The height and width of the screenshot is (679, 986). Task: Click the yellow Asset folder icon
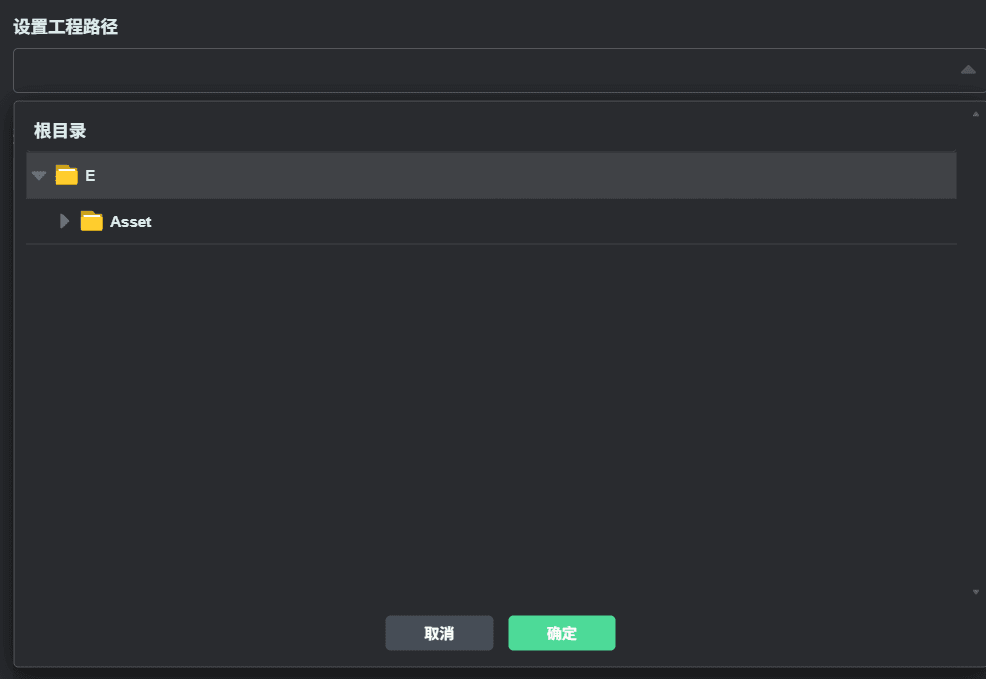click(92, 221)
